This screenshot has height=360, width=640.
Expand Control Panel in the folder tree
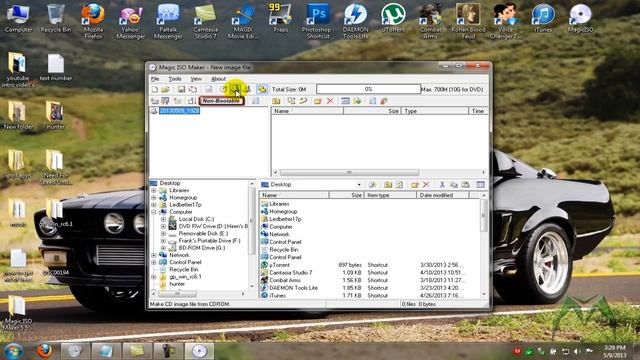pyautogui.click(x=154, y=262)
